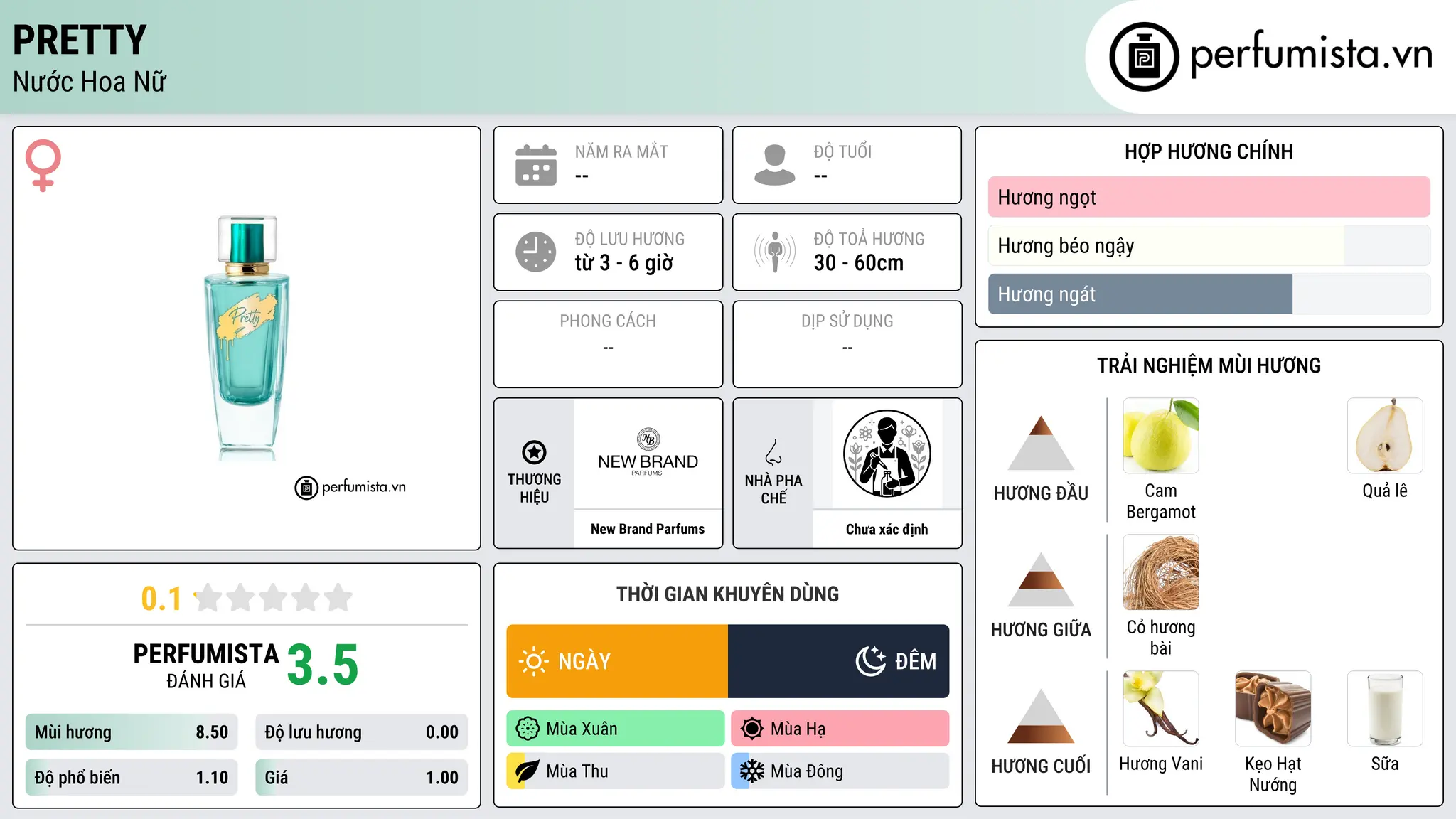Select the Mùa Xuân season bar
Viewport: 1456px width, 819px height.
click(616, 729)
